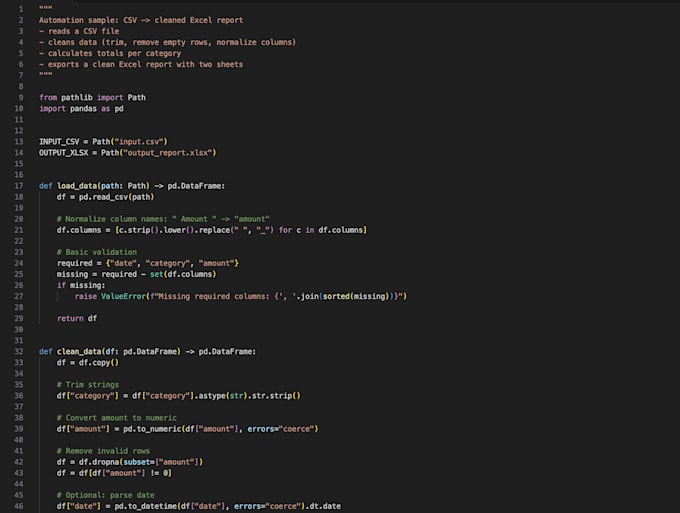Viewport: 680px width, 513px height.
Task: Place cursor on 'import pandas as pd'
Action: click(82, 108)
